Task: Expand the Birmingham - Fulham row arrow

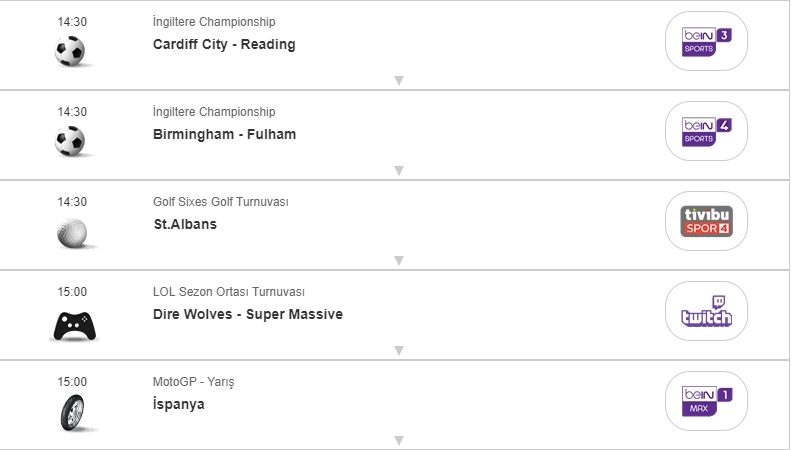Action: coord(398,171)
